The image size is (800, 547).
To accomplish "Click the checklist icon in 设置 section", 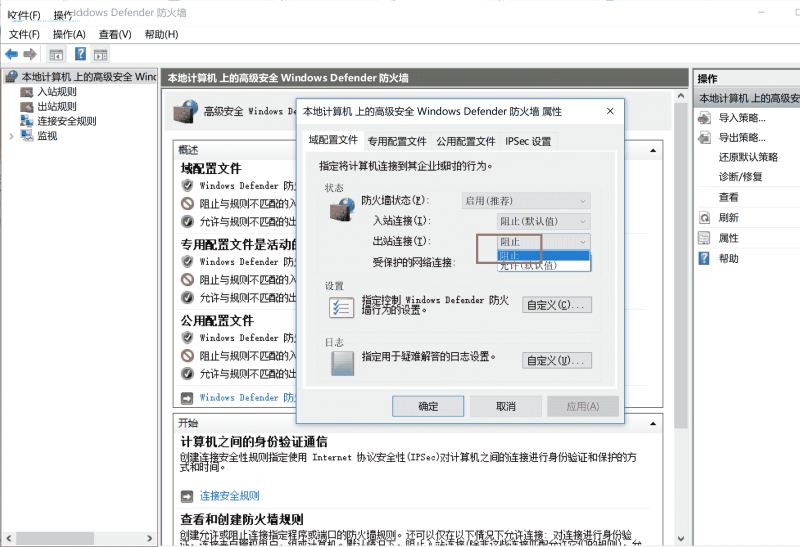I will (341, 307).
